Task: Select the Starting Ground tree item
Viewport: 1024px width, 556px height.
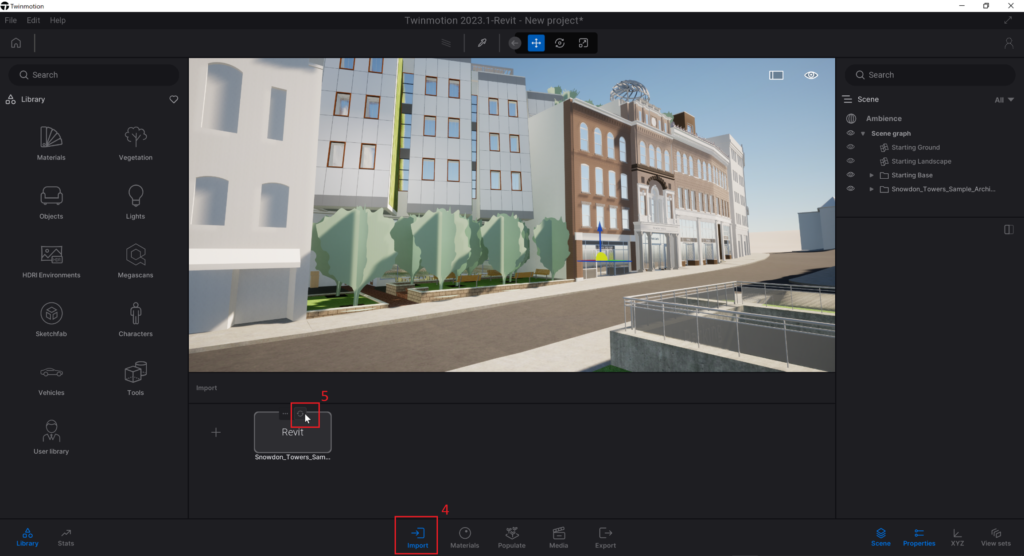Action: point(915,147)
